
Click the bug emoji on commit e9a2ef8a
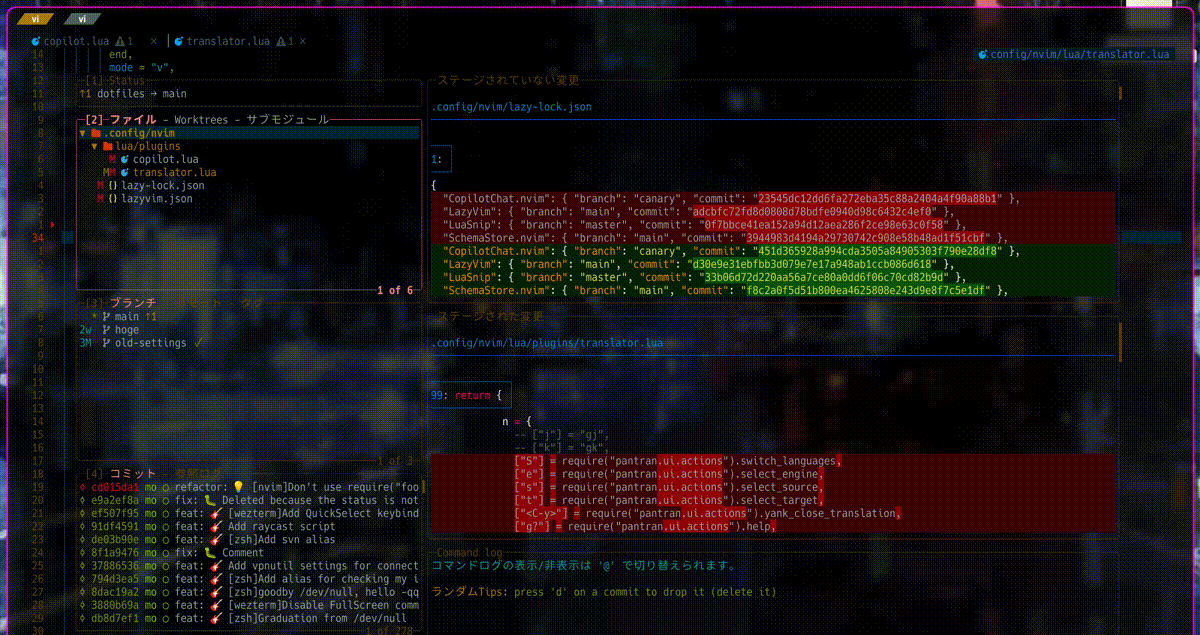coord(210,500)
